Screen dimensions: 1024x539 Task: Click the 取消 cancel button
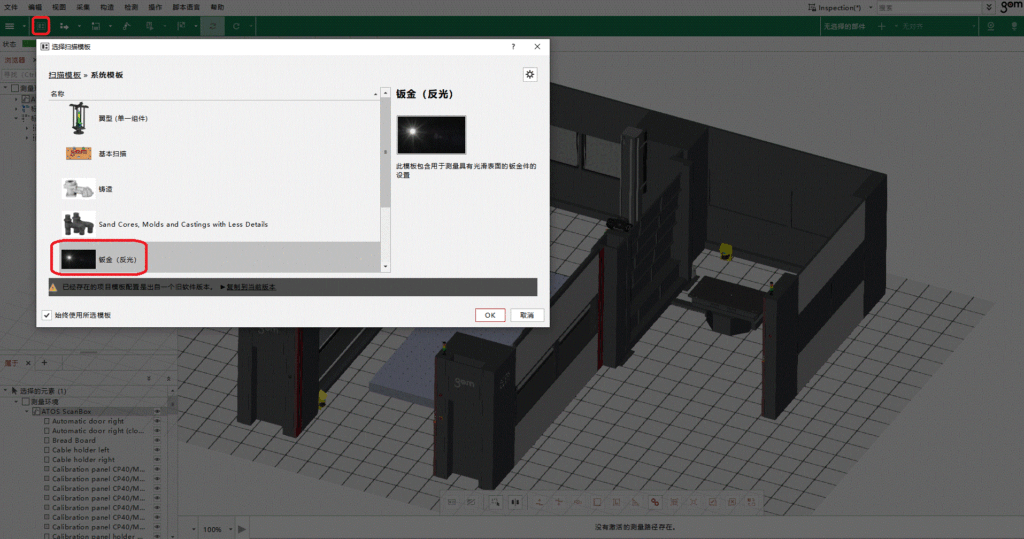pos(527,315)
